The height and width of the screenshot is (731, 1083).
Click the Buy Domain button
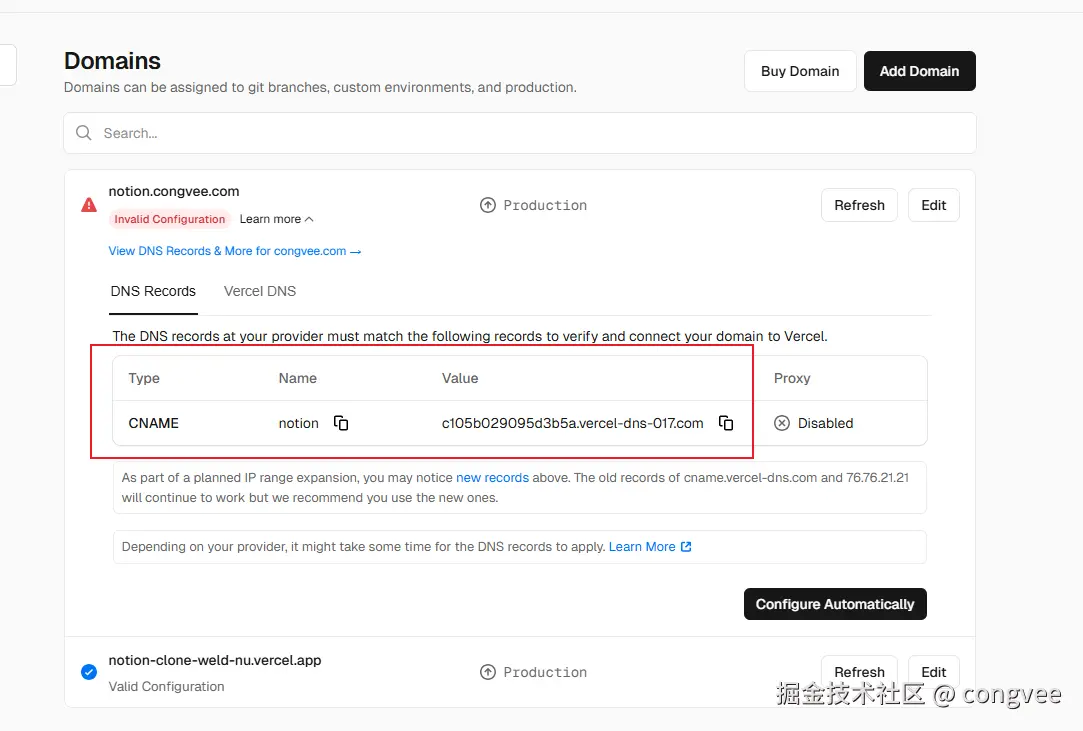(x=800, y=71)
